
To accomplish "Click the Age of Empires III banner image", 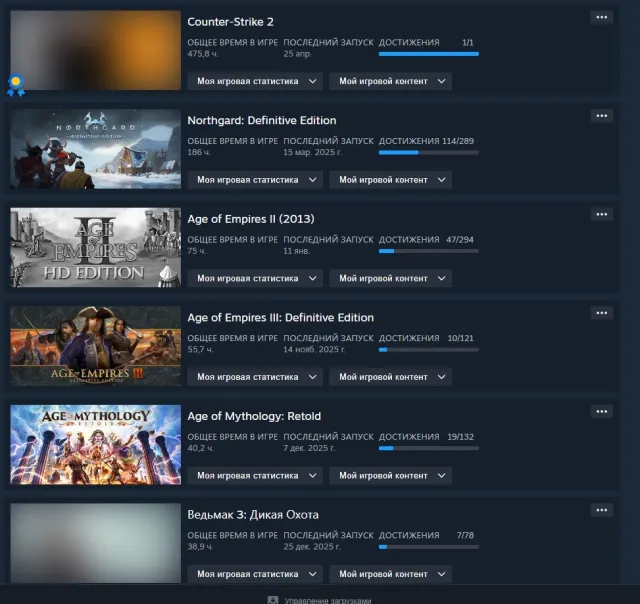I will coord(96,346).
